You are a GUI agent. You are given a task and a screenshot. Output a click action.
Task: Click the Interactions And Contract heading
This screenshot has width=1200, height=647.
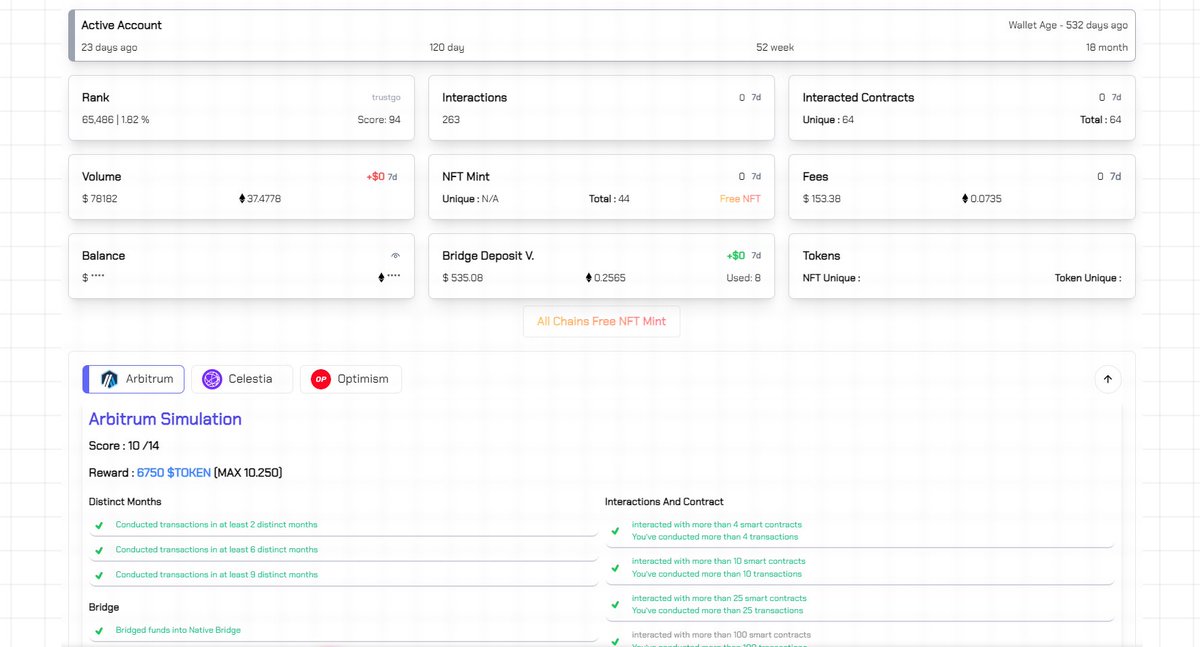click(664, 502)
